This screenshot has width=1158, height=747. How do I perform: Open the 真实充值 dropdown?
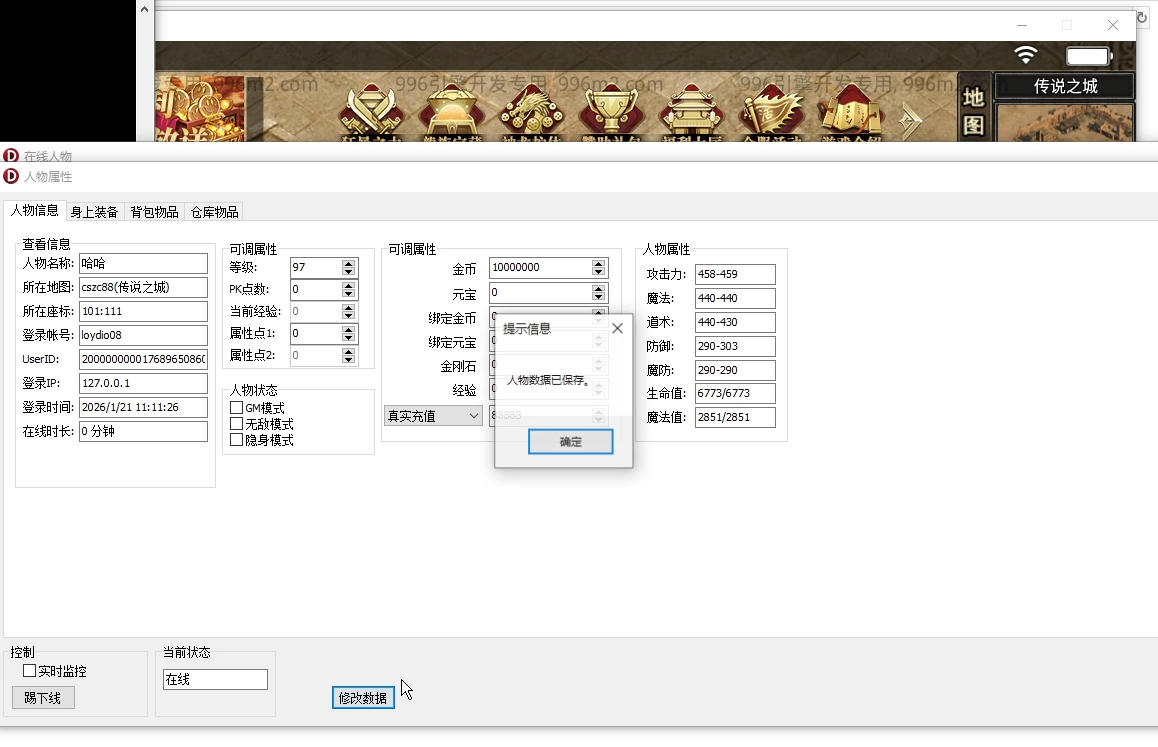pos(433,416)
